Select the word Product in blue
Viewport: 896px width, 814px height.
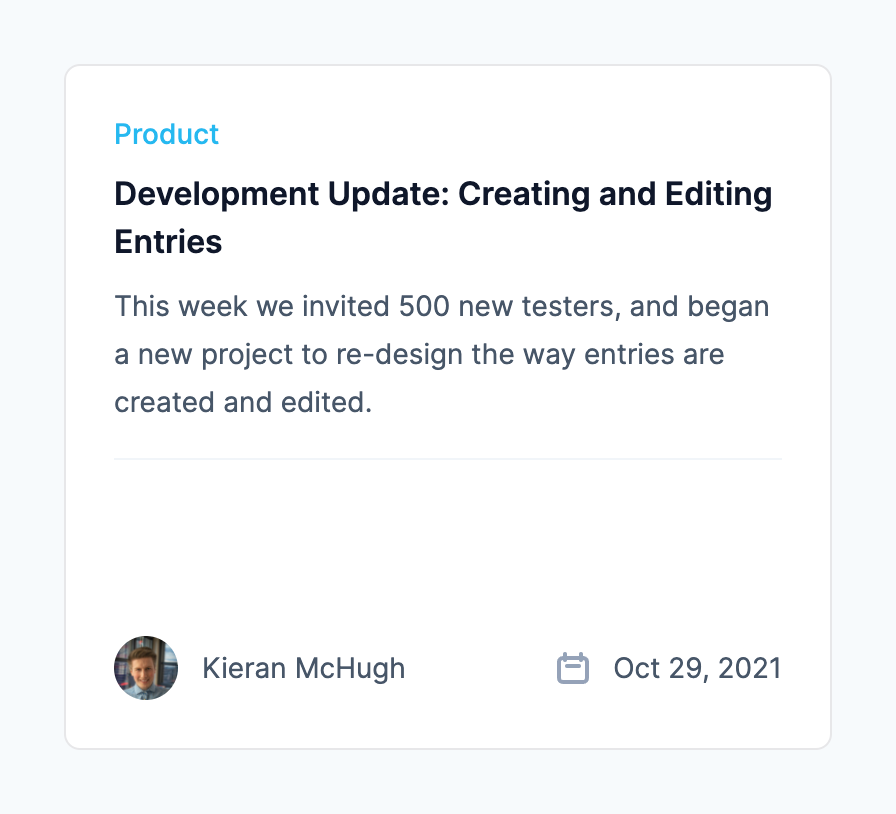(x=167, y=133)
